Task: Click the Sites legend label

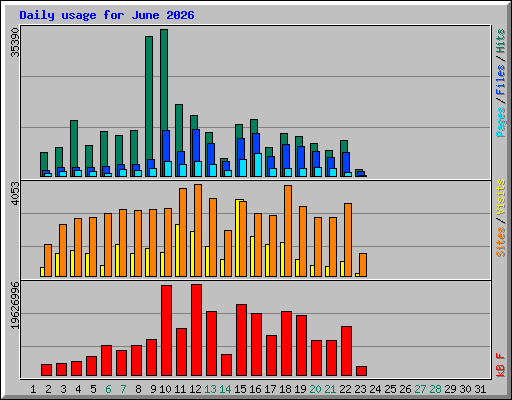Action: tap(501, 242)
